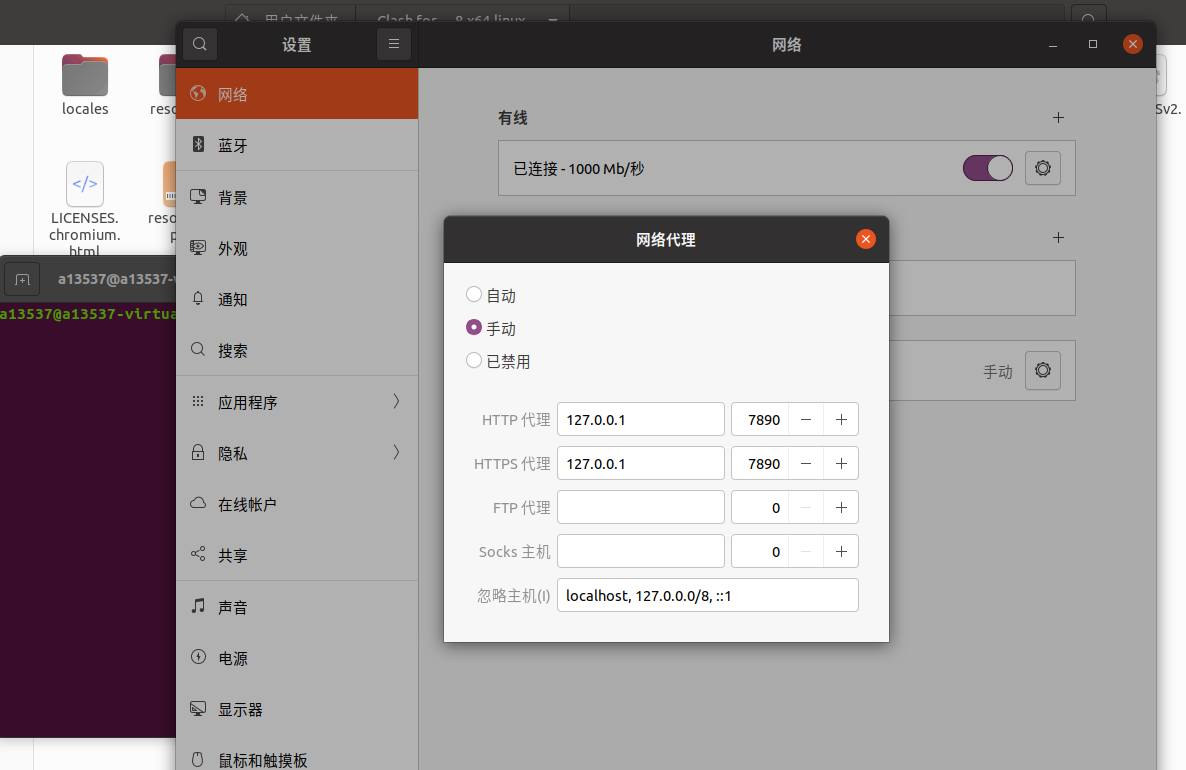Open 电源 settings
Viewport: 1186px width, 770px height.
(296, 658)
